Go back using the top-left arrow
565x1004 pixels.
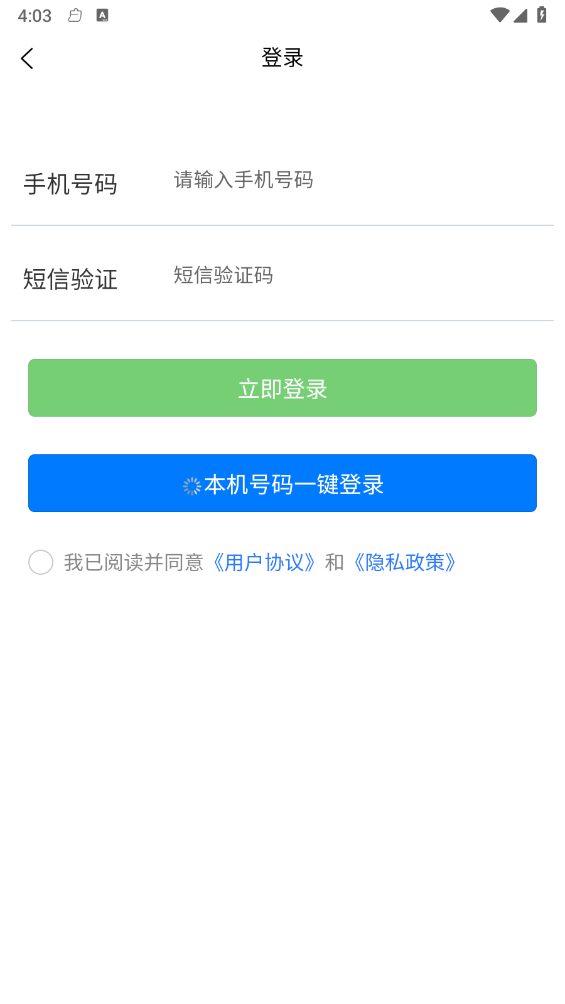(x=27, y=58)
